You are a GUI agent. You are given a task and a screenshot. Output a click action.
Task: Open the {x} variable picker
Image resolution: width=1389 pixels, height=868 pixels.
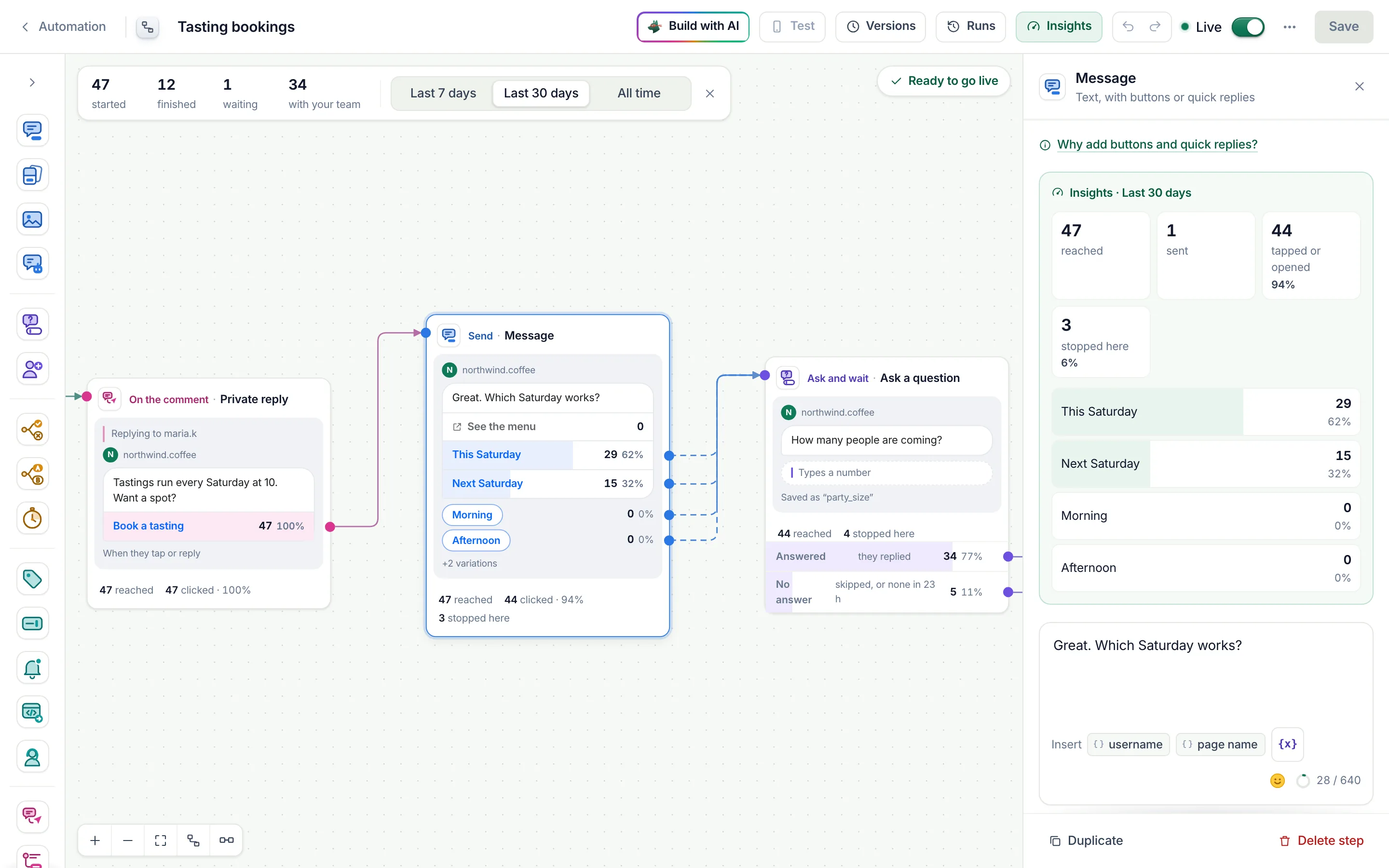click(x=1287, y=744)
